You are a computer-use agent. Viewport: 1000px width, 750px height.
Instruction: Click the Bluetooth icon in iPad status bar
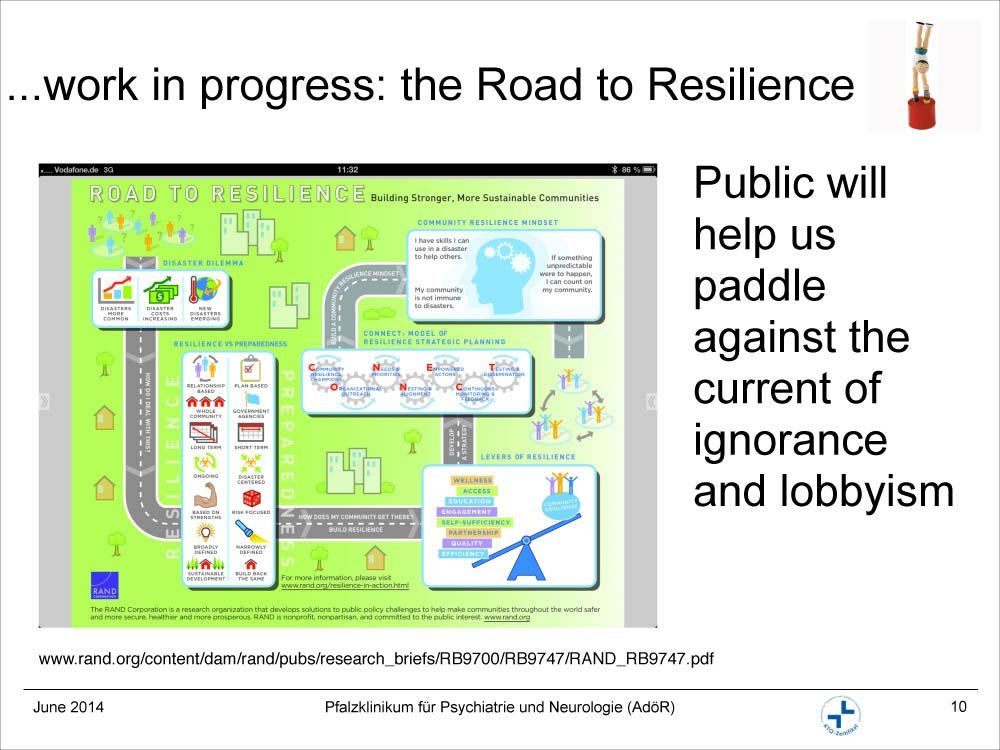[x=612, y=170]
